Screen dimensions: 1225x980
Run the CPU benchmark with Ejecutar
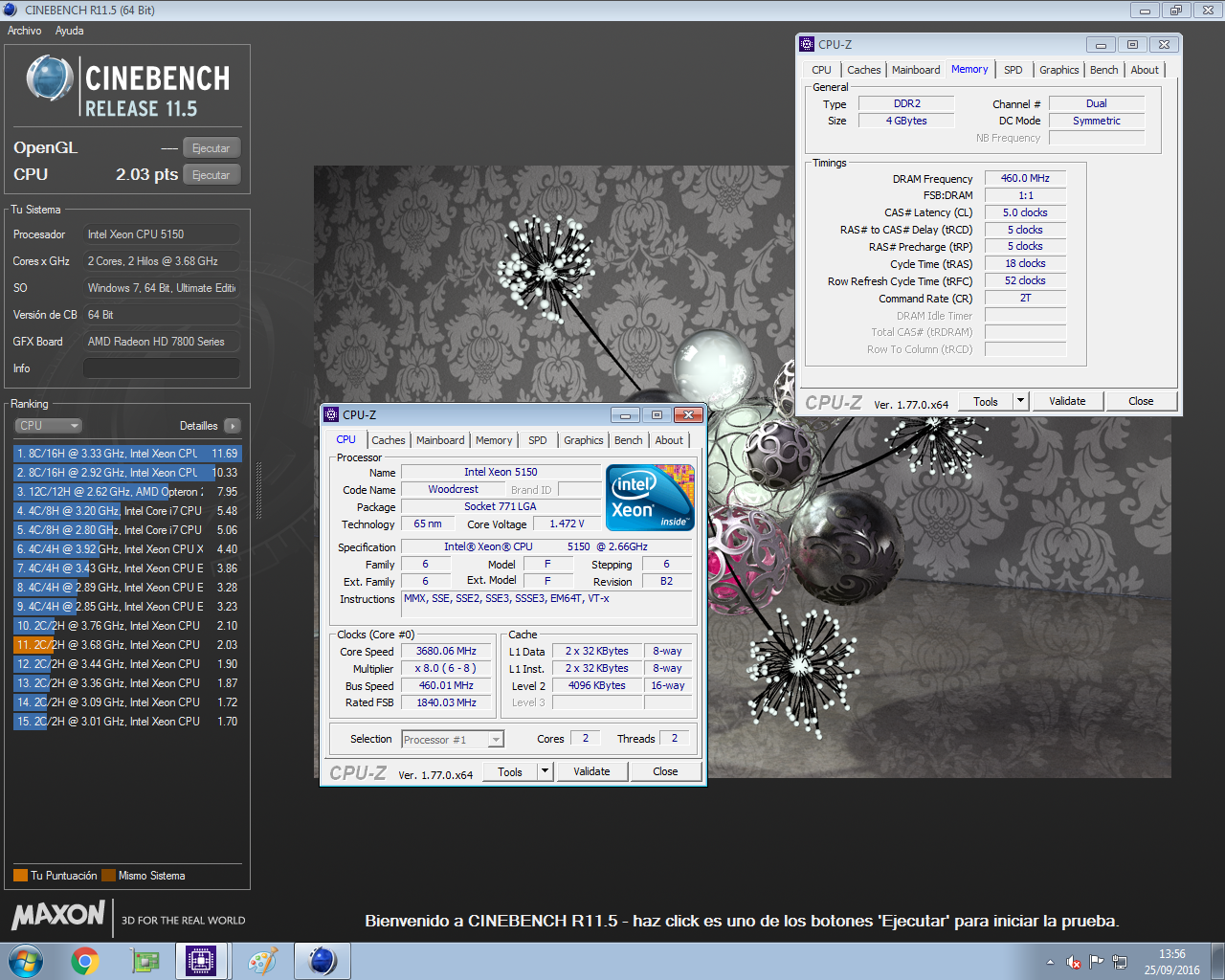(x=211, y=175)
